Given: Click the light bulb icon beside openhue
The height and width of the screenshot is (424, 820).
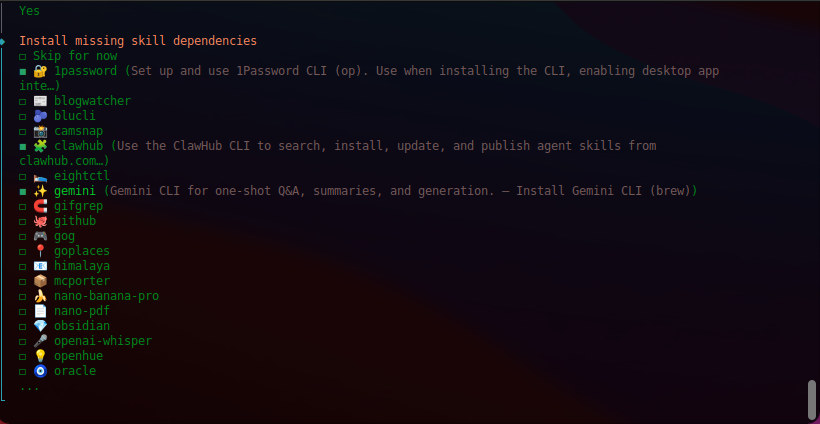Looking at the screenshot, I should point(40,356).
